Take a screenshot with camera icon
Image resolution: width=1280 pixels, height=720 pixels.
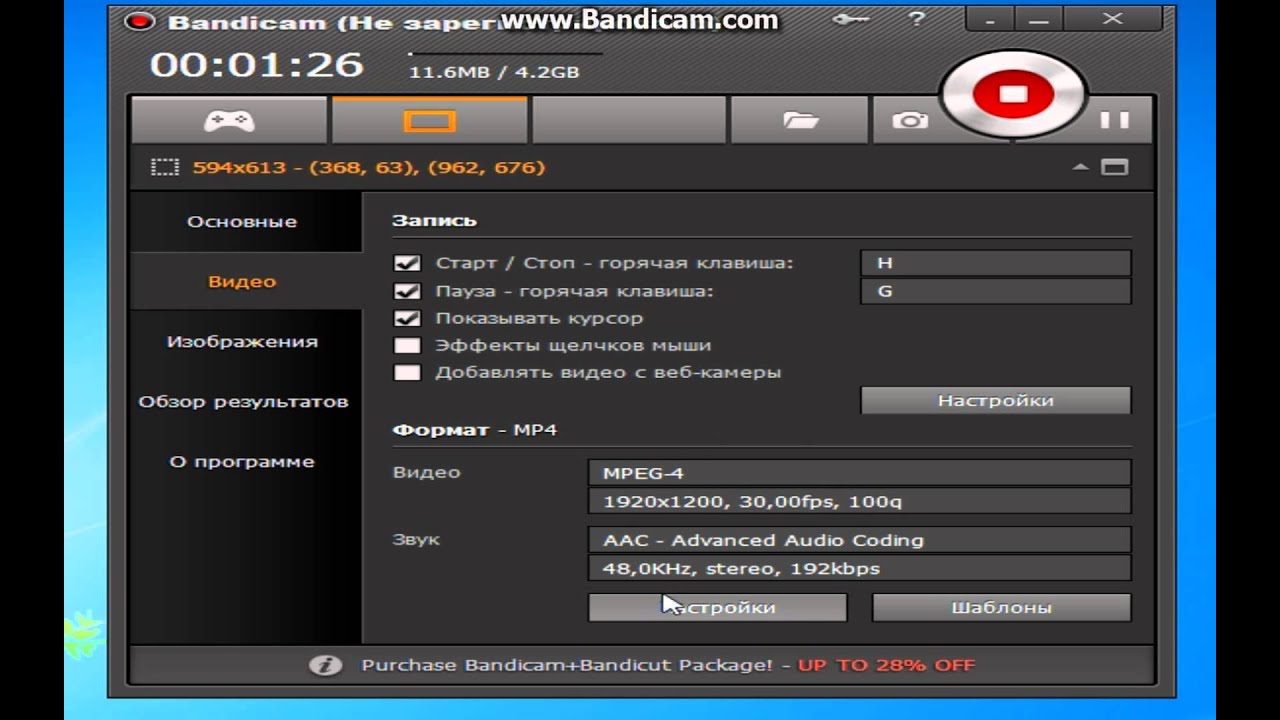[x=910, y=121]
